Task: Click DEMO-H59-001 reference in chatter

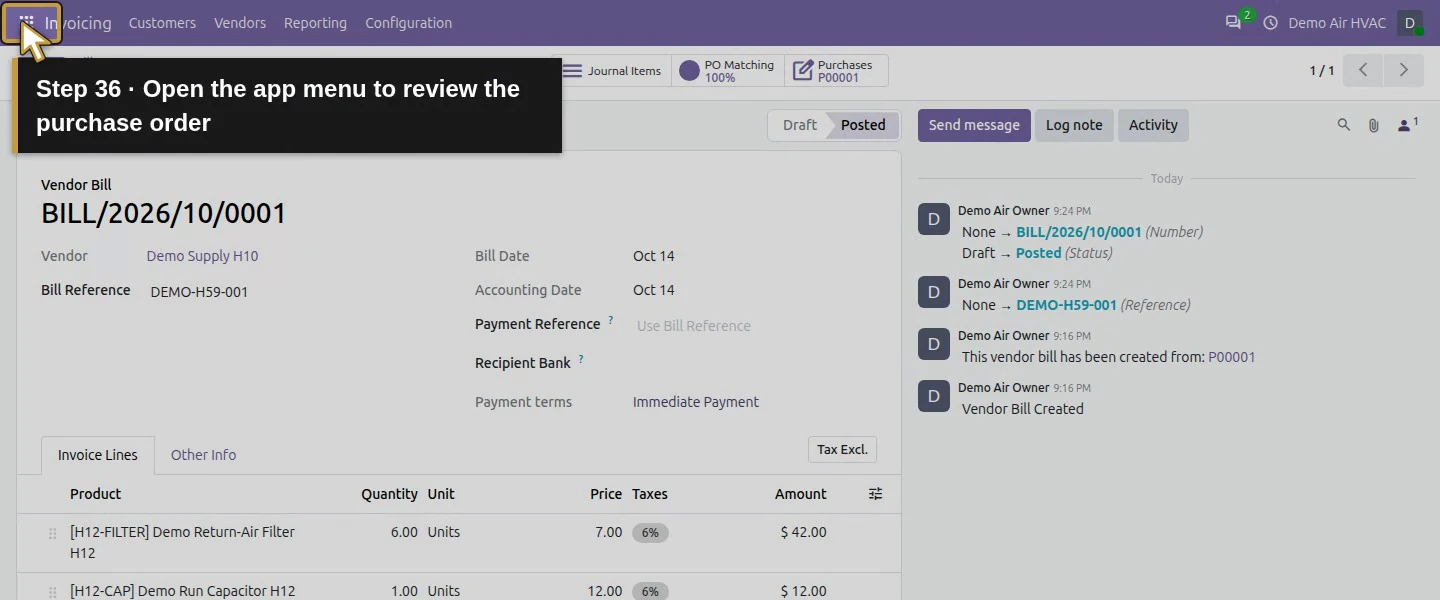Action: [1066, 305]
